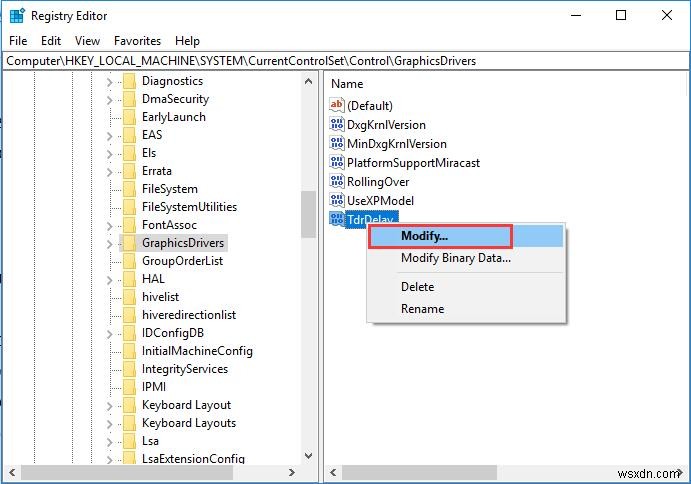691x484 pixels.
Task: Choose Modify... from the context menu
Action: click(x=466, y=236)
